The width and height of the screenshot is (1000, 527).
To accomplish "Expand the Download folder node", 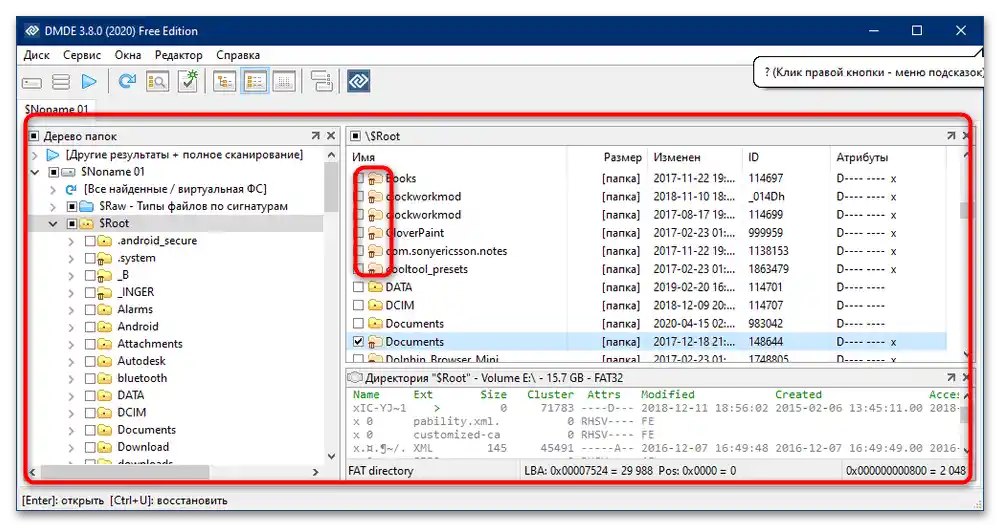I will click(x=71, y=447).
